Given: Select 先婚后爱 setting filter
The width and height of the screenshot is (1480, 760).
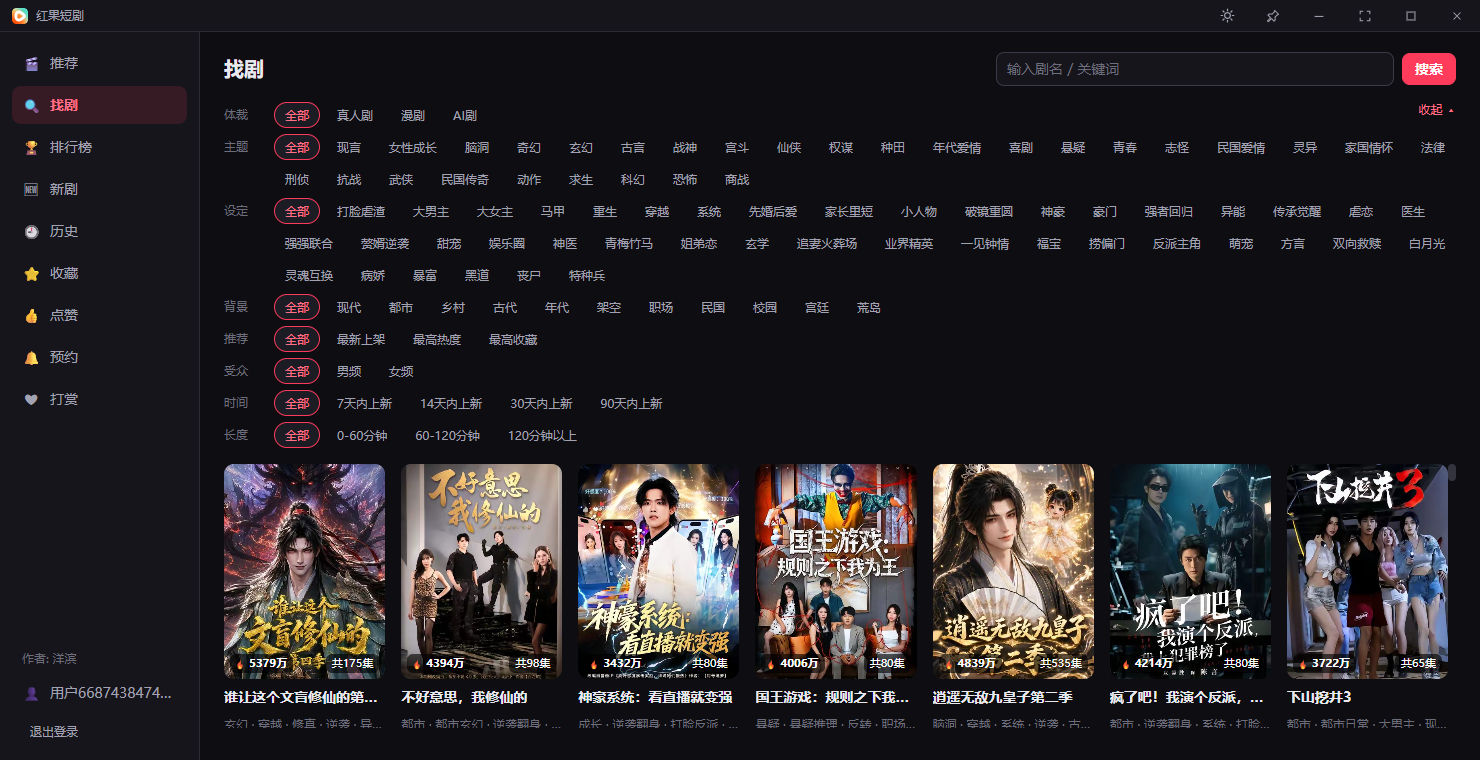Looking at the screenshot, I should [x=773, y=212].
